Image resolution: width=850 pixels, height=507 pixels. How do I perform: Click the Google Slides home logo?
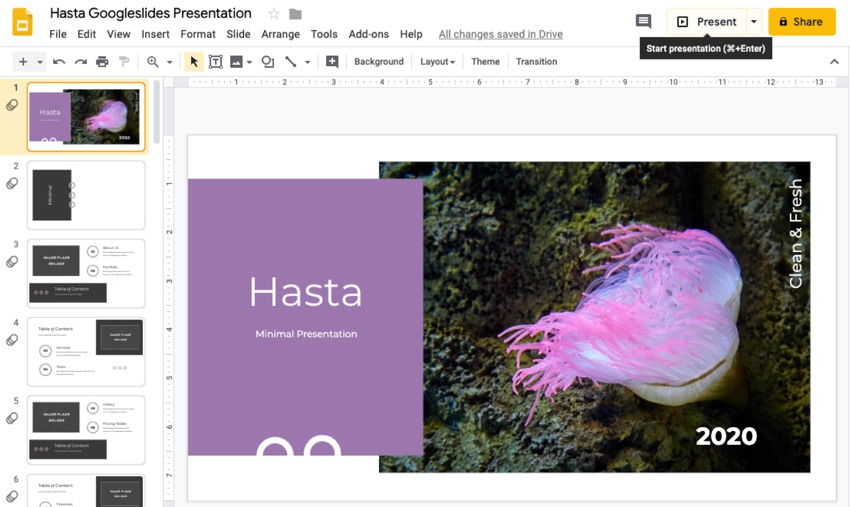(x=22, y=22)
